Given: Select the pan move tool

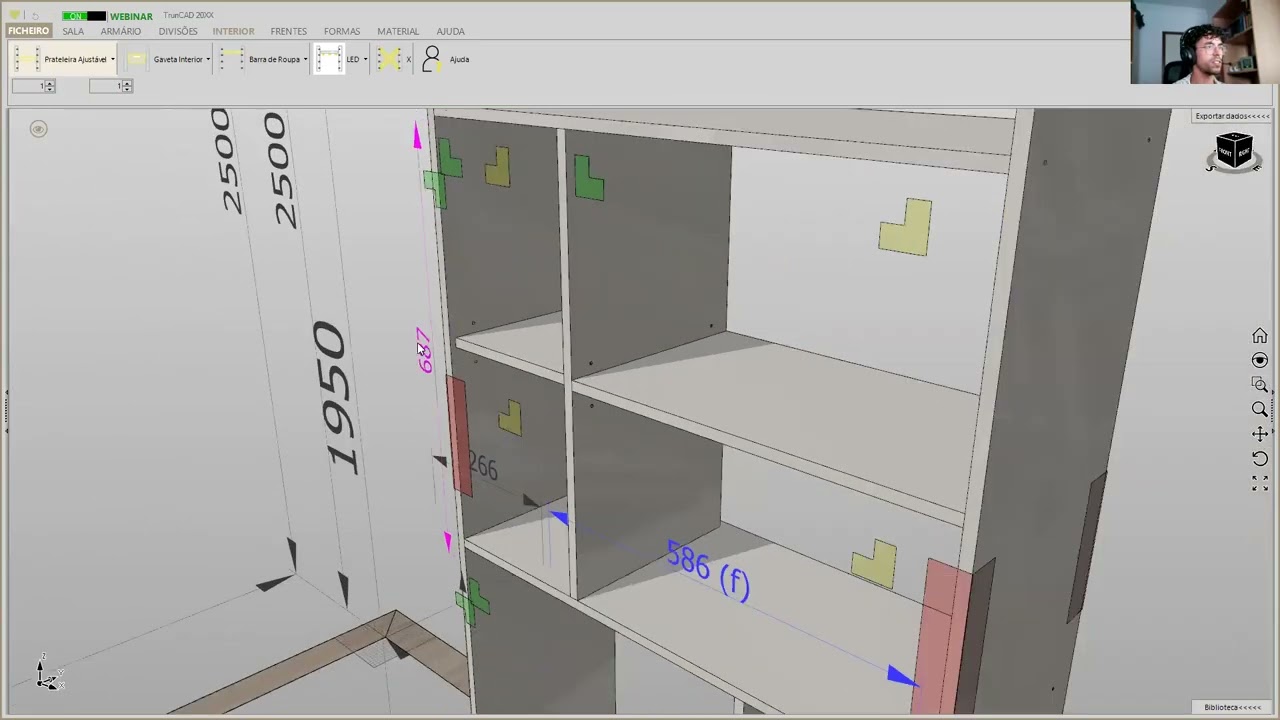Looking at the screenshot, I should (x=1260, y=434).
